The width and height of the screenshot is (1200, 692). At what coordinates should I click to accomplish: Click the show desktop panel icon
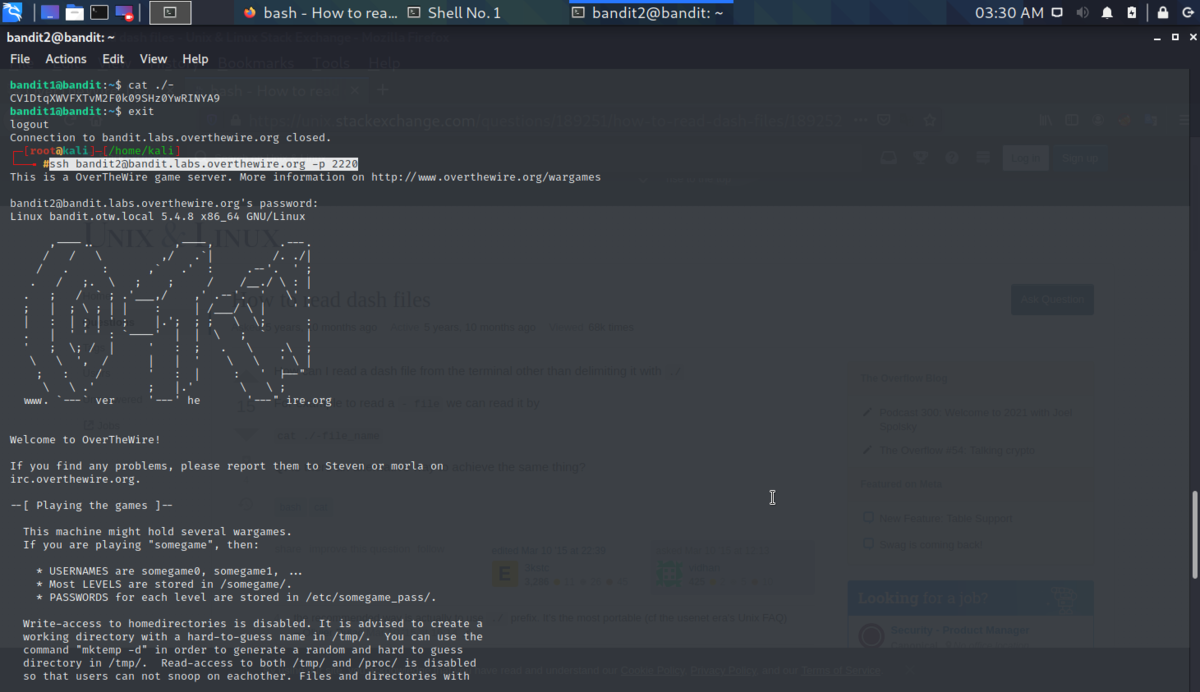click(50, 13)
